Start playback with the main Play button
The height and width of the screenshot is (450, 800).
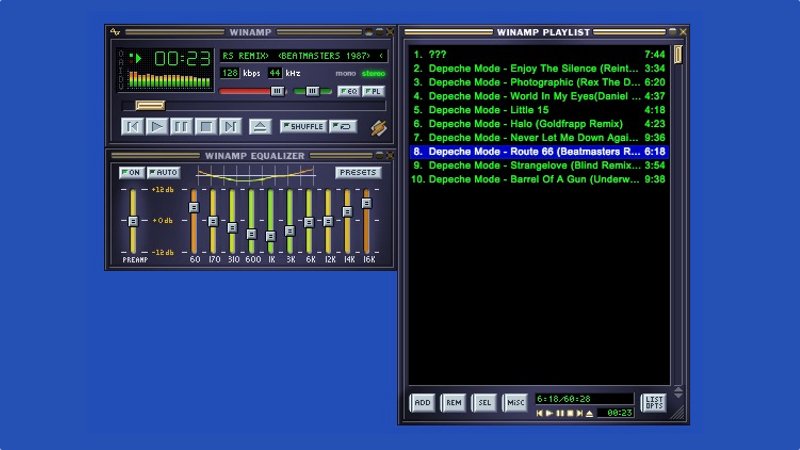(157, 127)
